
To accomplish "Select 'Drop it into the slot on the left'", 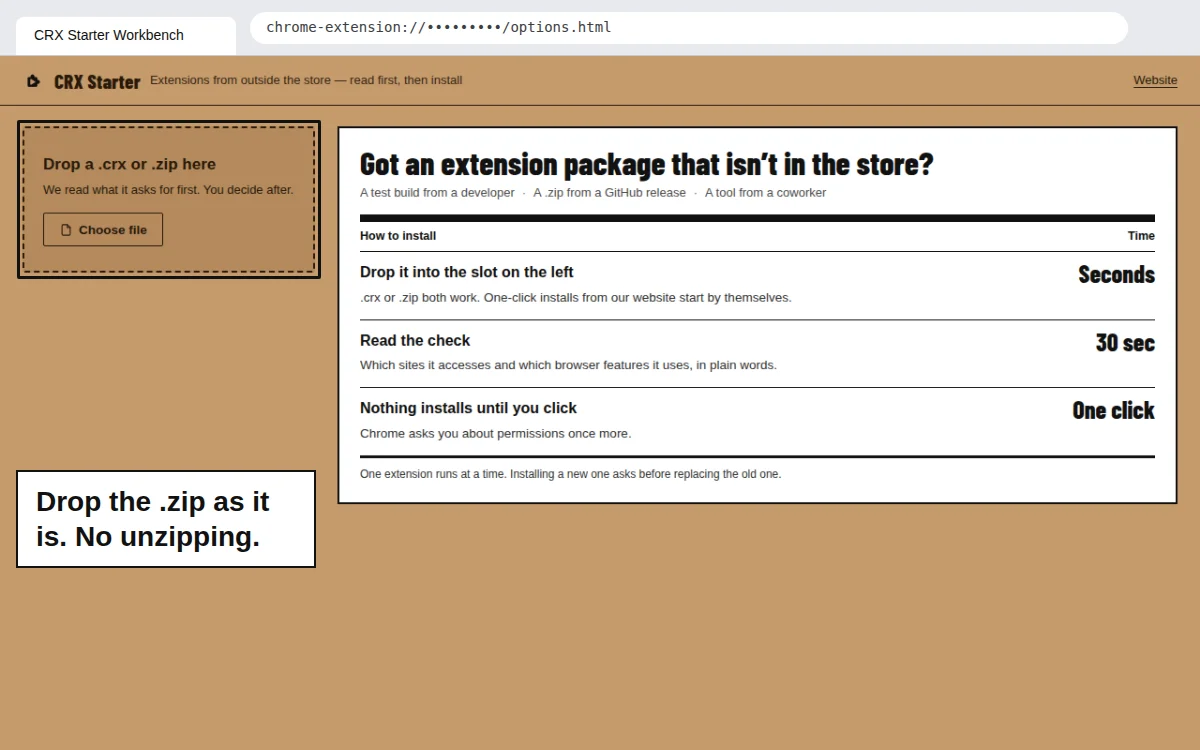I will pyautogui.click(x=467, y=272).
